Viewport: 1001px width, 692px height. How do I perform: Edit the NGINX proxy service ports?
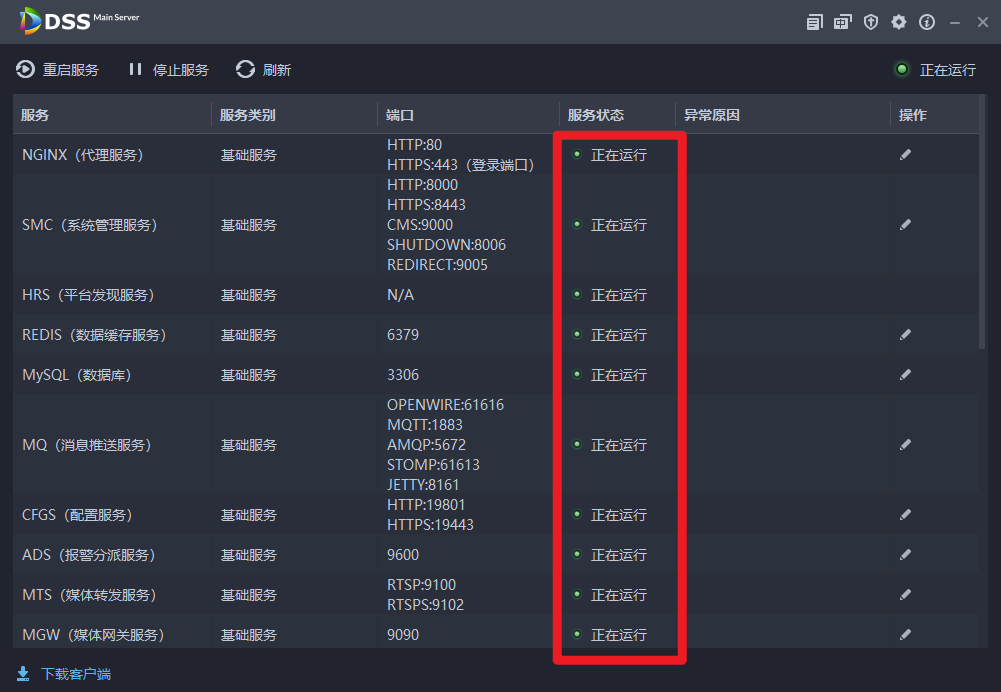coord(905,155)
